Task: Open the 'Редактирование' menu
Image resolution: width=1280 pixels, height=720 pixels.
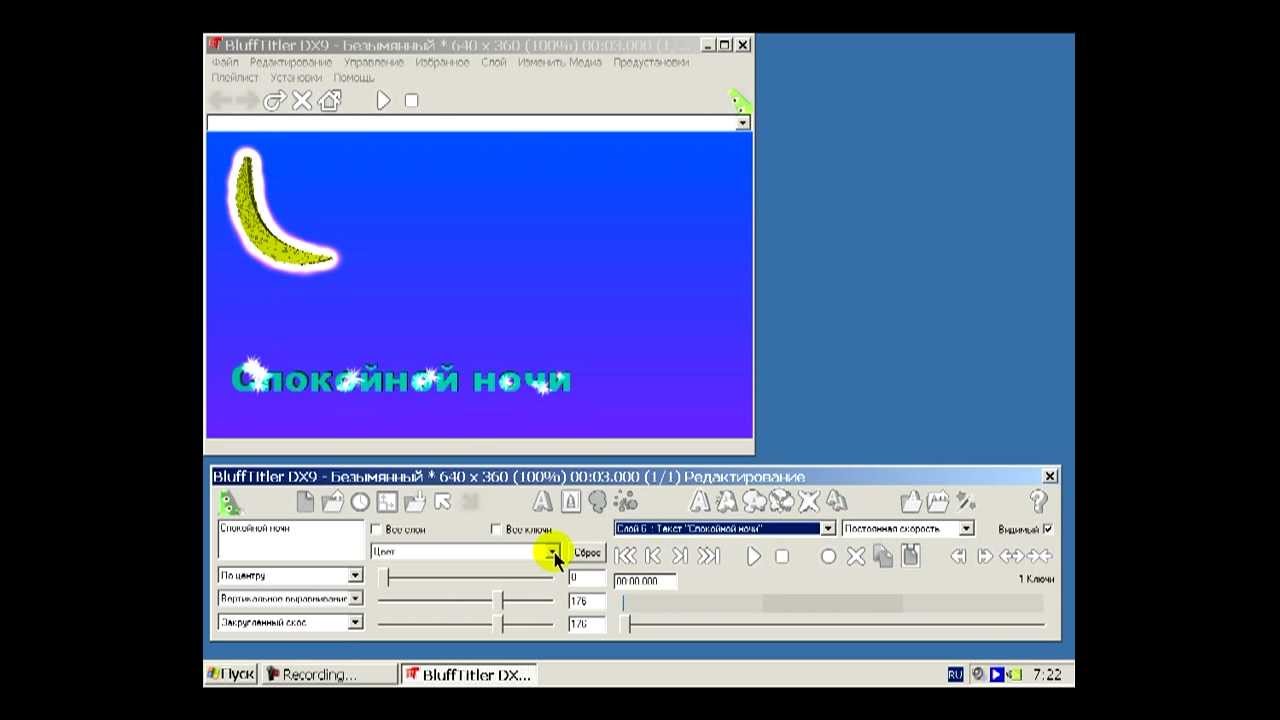Action: (291, 62)
